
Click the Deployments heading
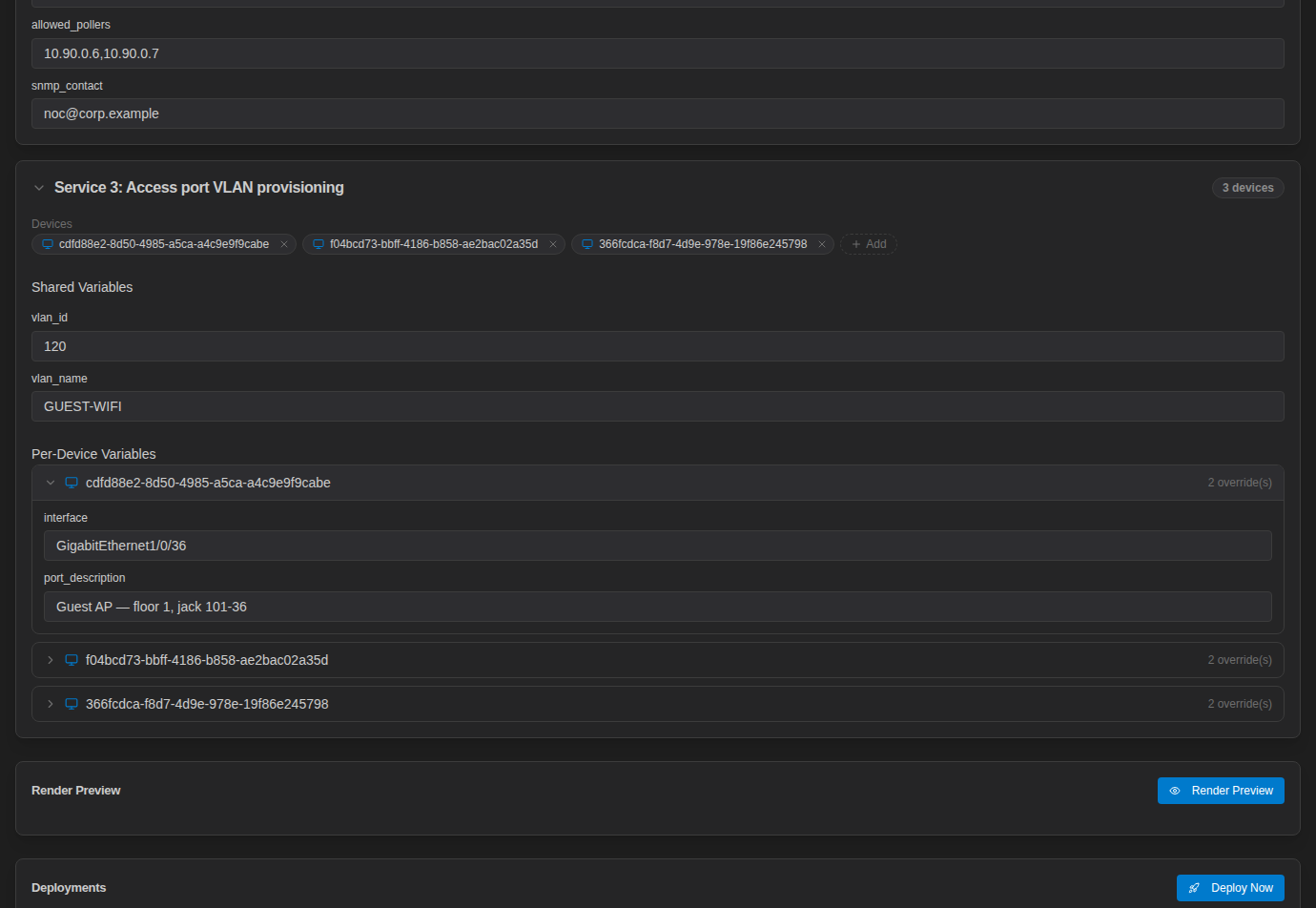pos(69,888)
